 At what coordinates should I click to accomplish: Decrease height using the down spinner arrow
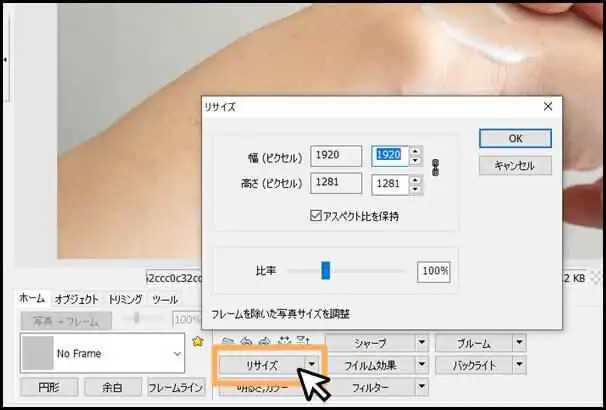415,189
